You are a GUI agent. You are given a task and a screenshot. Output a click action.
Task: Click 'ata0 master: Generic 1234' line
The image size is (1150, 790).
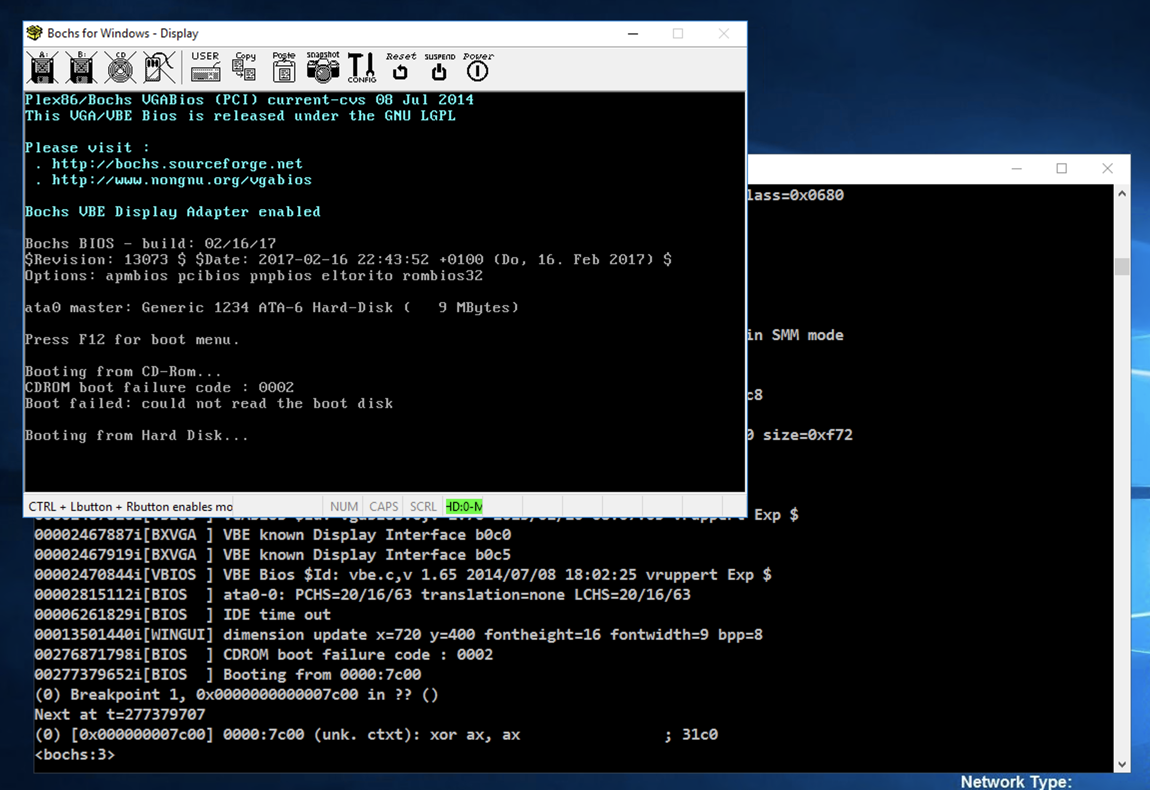coord(271,307)
